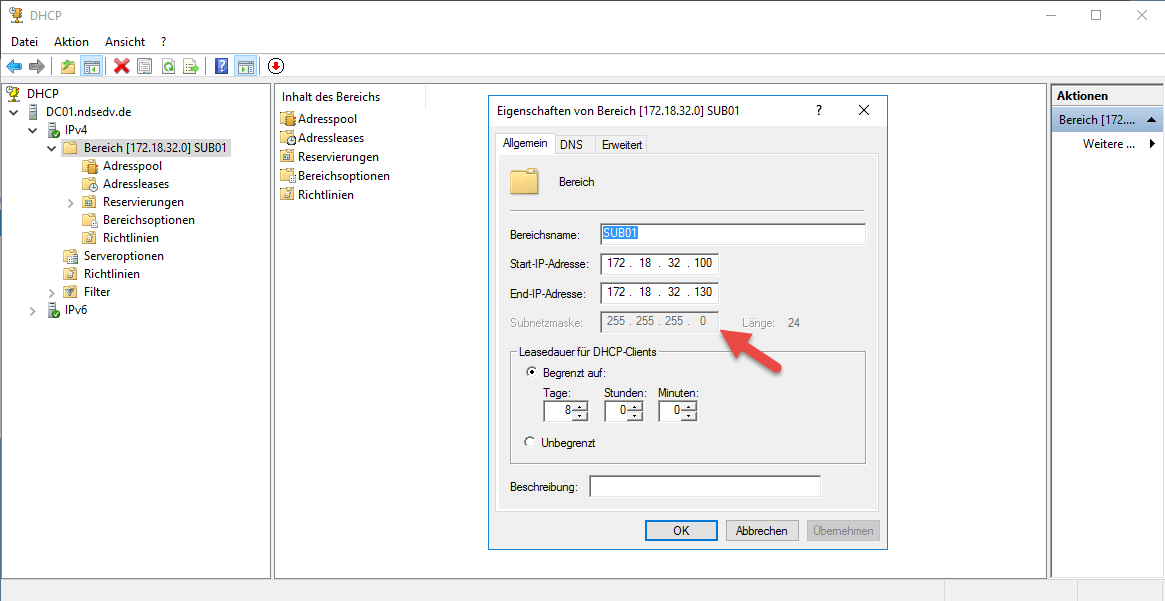Switch to the DNS tab

[x=571, y=145]
